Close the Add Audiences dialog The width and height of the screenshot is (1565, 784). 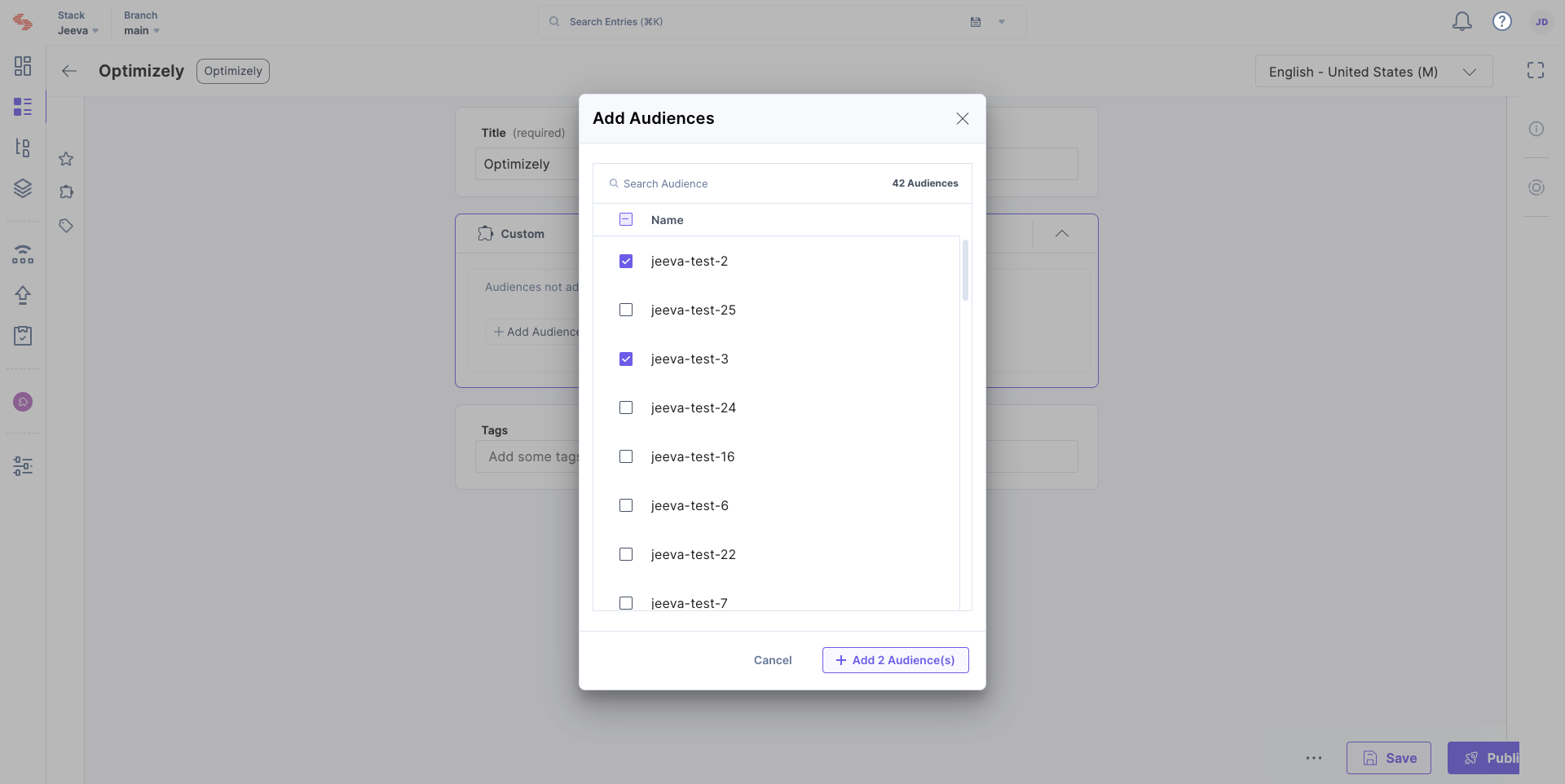coord(963,119)
